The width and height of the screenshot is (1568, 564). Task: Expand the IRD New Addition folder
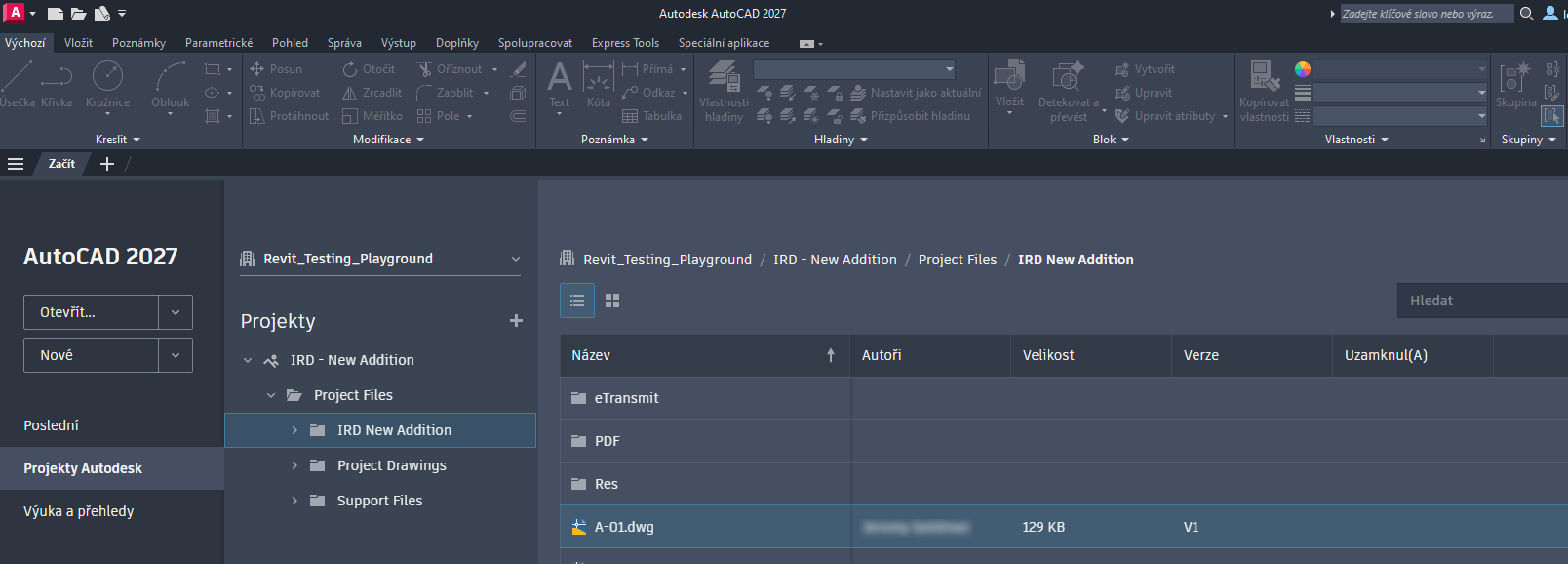click(294, 430)
